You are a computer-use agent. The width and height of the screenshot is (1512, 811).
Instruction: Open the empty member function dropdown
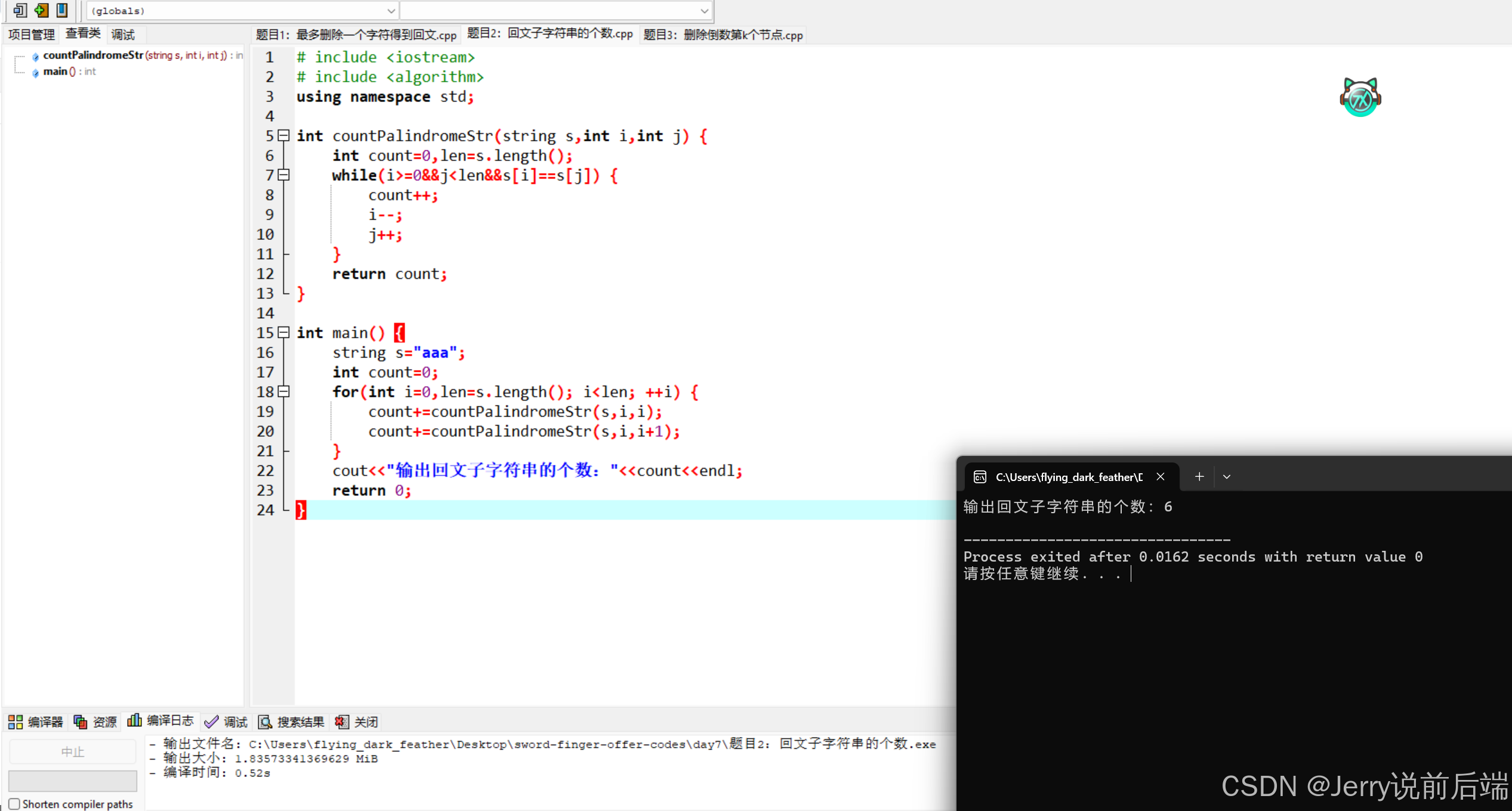point(704,11)
